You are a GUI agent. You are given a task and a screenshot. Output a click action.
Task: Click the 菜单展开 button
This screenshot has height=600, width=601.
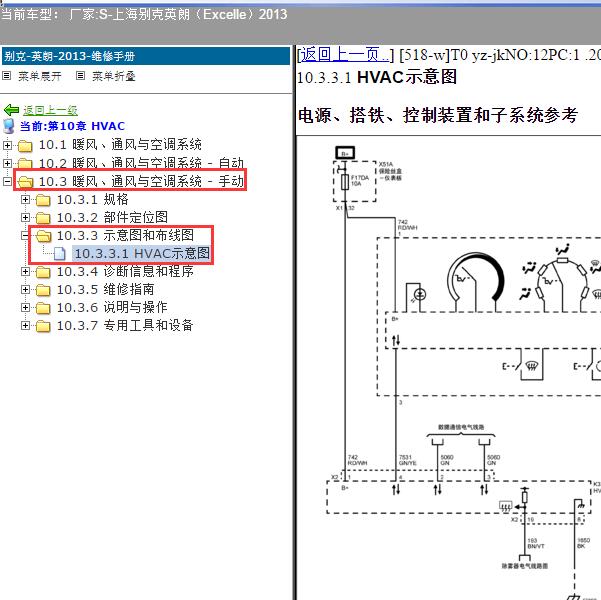tap(39, 76)
